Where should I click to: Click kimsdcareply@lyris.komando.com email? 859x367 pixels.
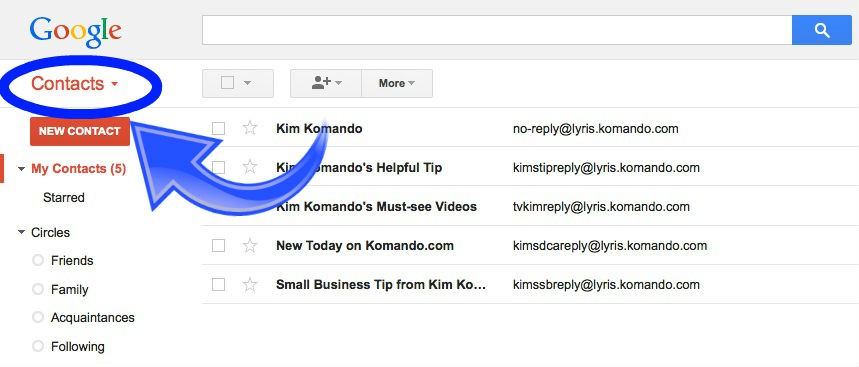click(x=610, y=245)
